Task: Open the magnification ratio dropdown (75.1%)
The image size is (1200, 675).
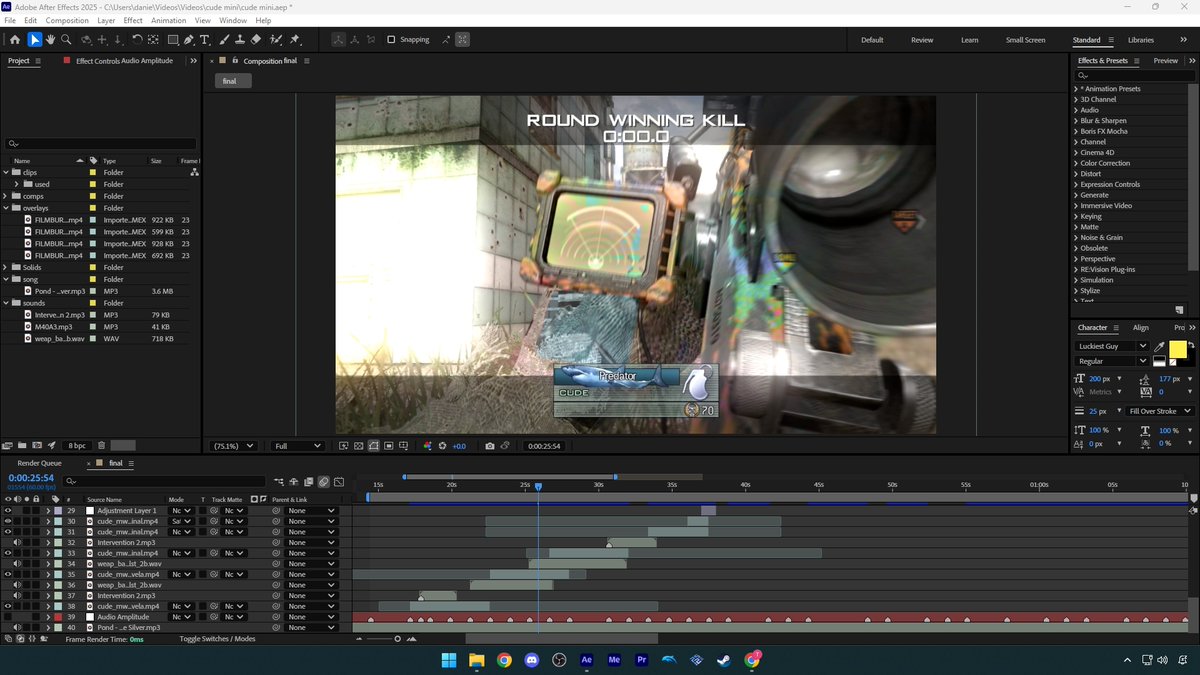Action: pyautogui.click(x=232, y=446)
